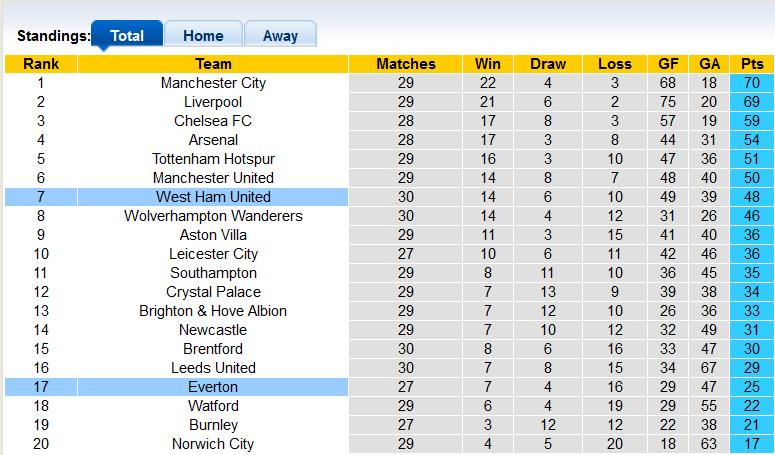
Task: Click the Pts column header
Action: (752, 64)
